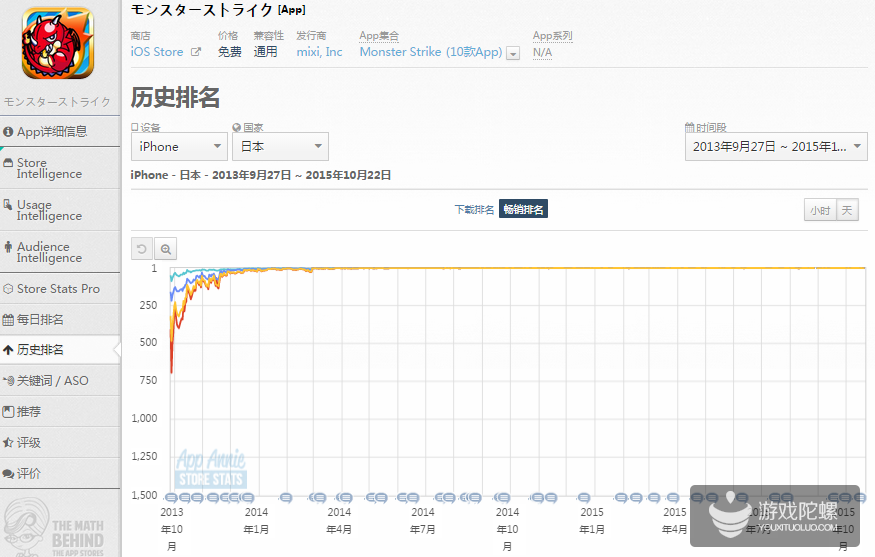The image size is (875, 557).
Task: Click the keyword icon beside 关键词 / ASO
Action: [8, 381]
